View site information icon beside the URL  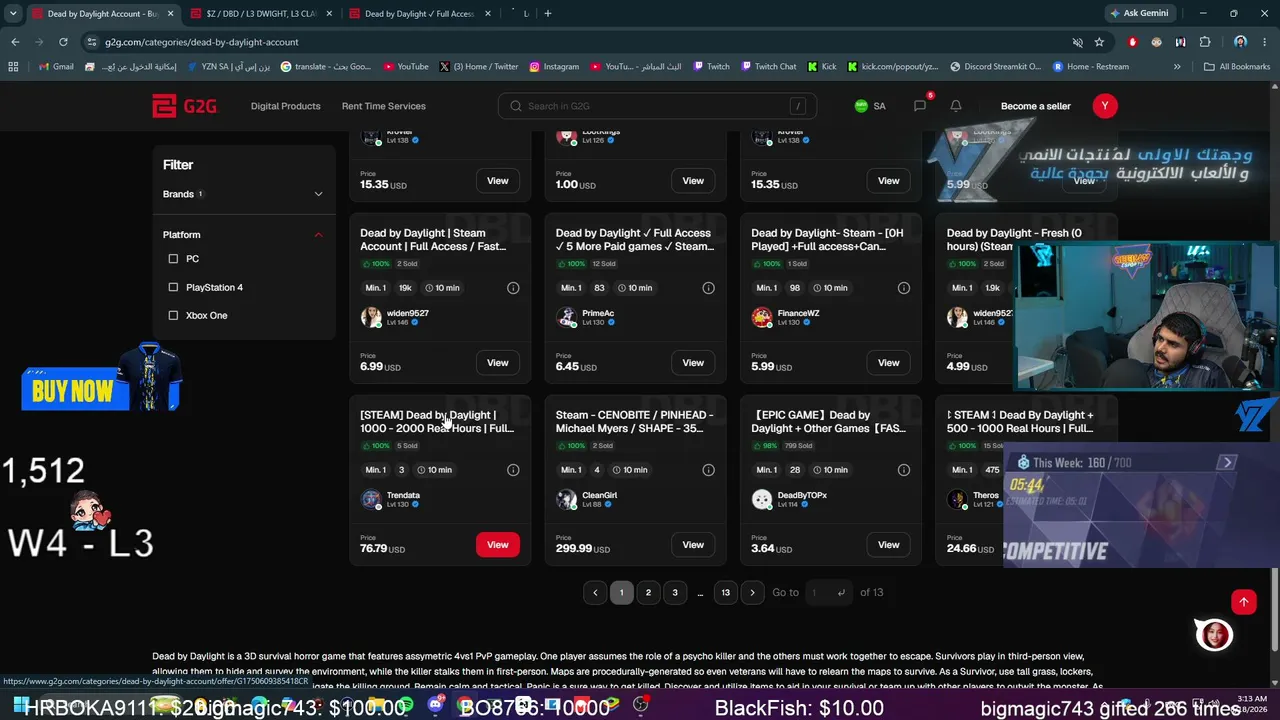[x=92, y=42]
